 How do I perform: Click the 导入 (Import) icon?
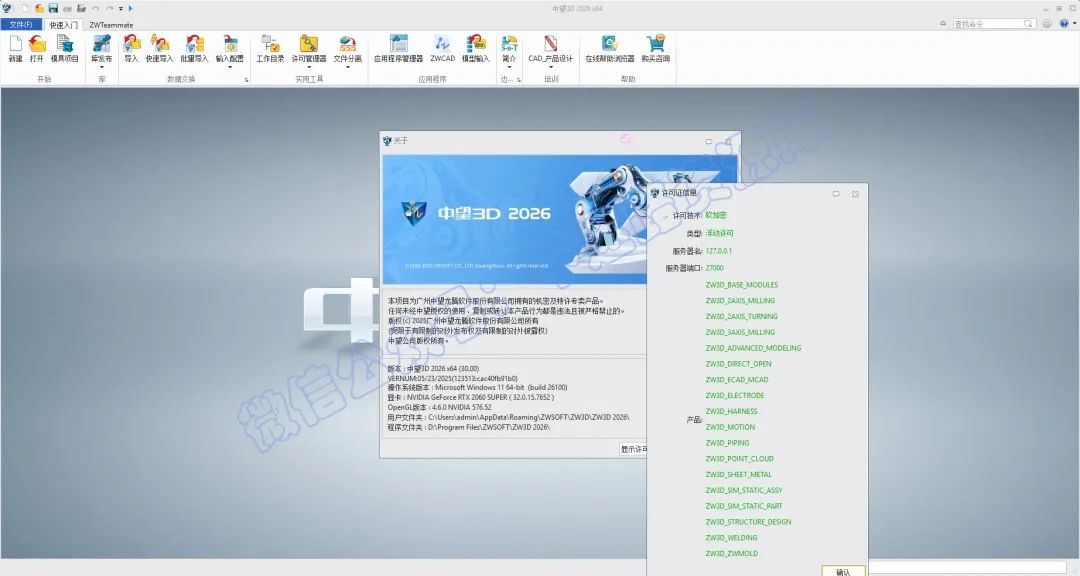pyautogui.click(x=131, y=44)
